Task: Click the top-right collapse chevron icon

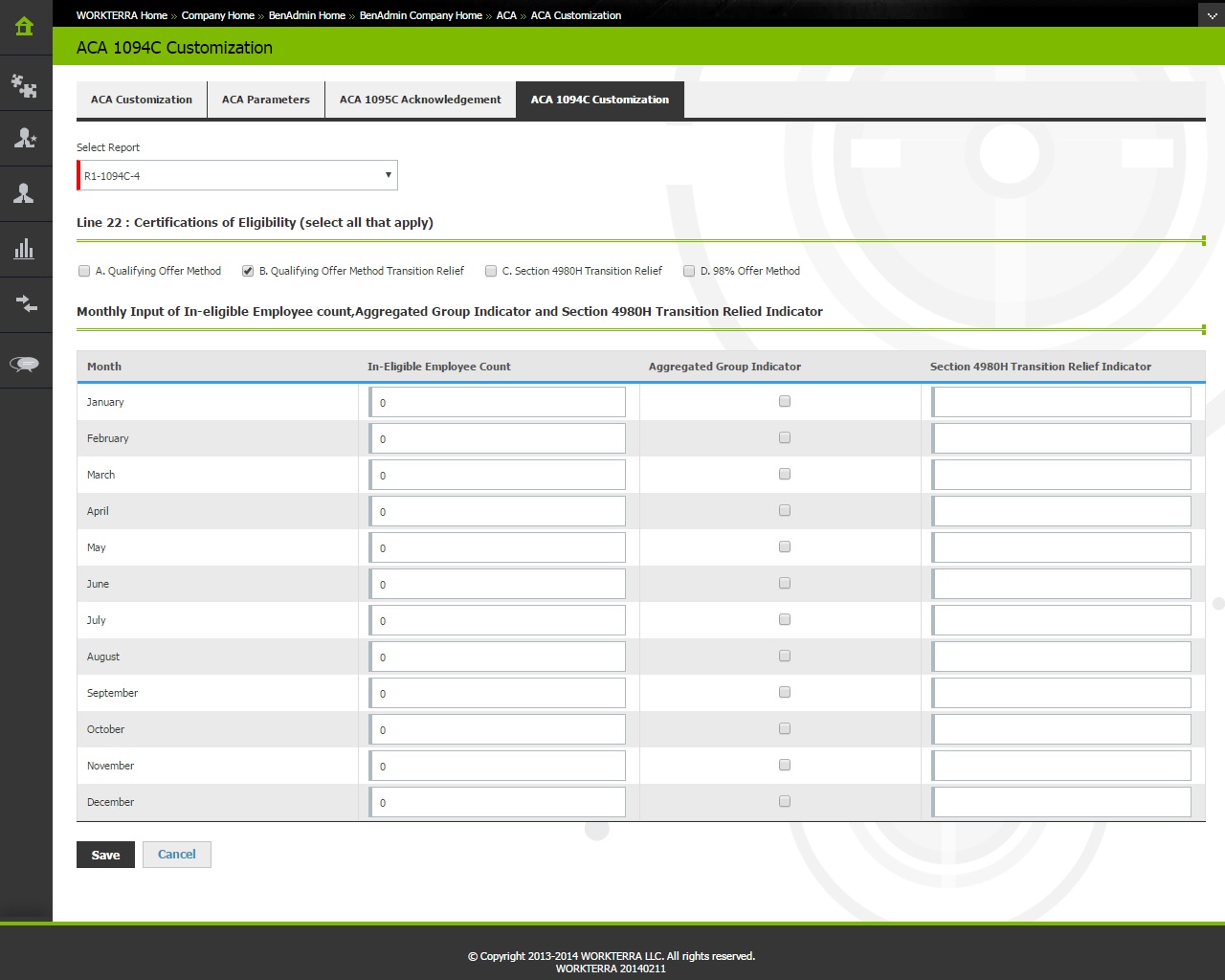Action: click(x=1211, y=15)
